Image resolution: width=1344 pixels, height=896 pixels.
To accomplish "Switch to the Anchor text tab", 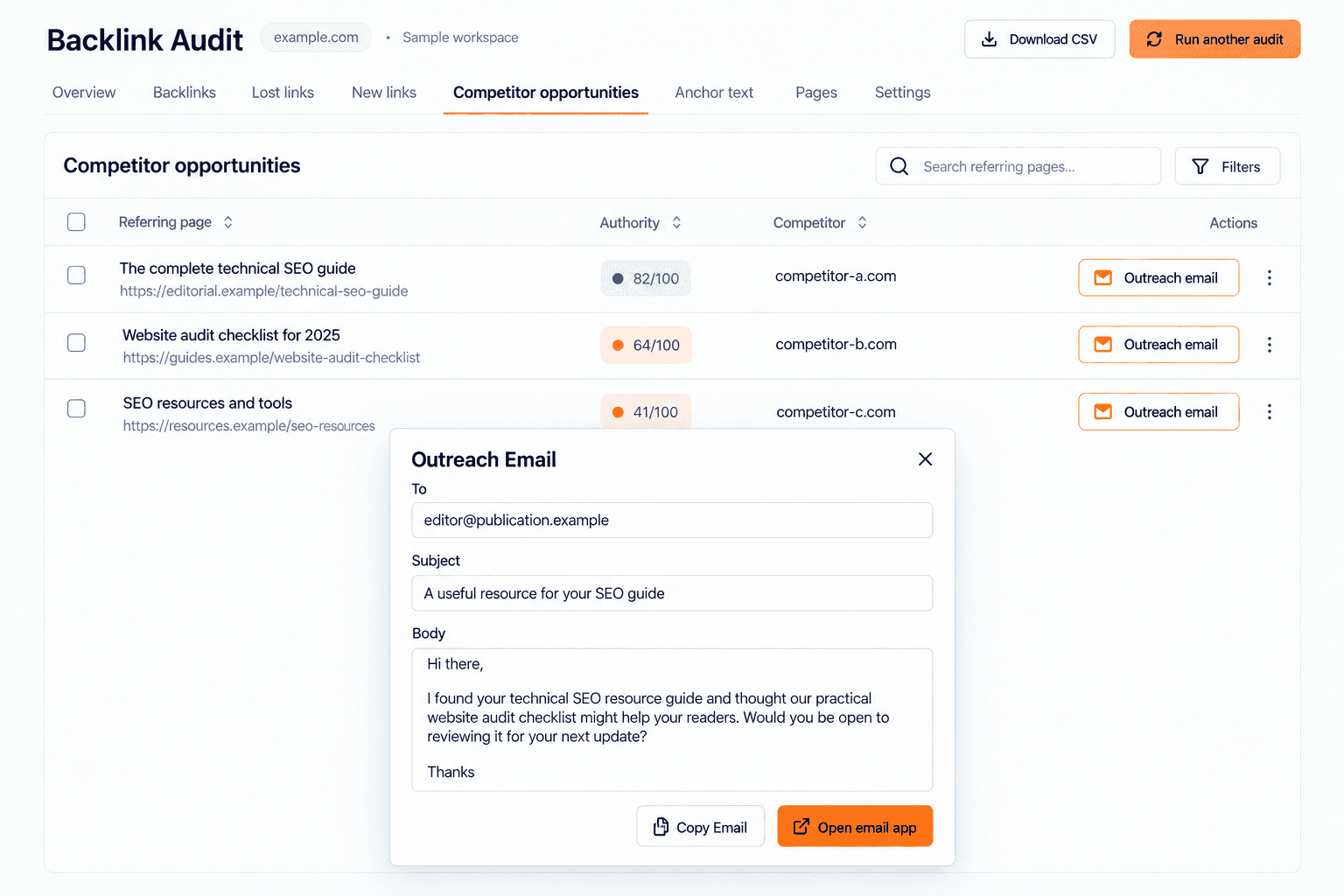I will click(x=714, y=93).
